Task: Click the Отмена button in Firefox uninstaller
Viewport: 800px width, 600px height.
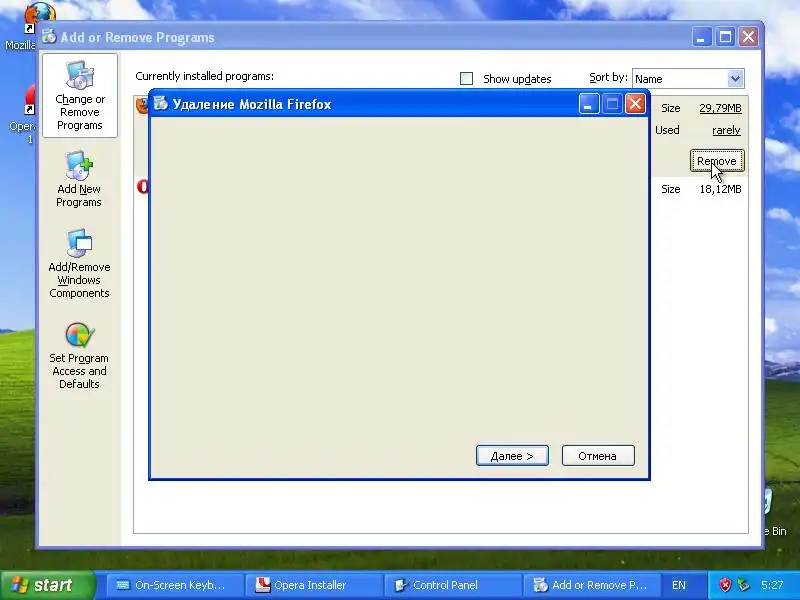Action: [598, 456]
